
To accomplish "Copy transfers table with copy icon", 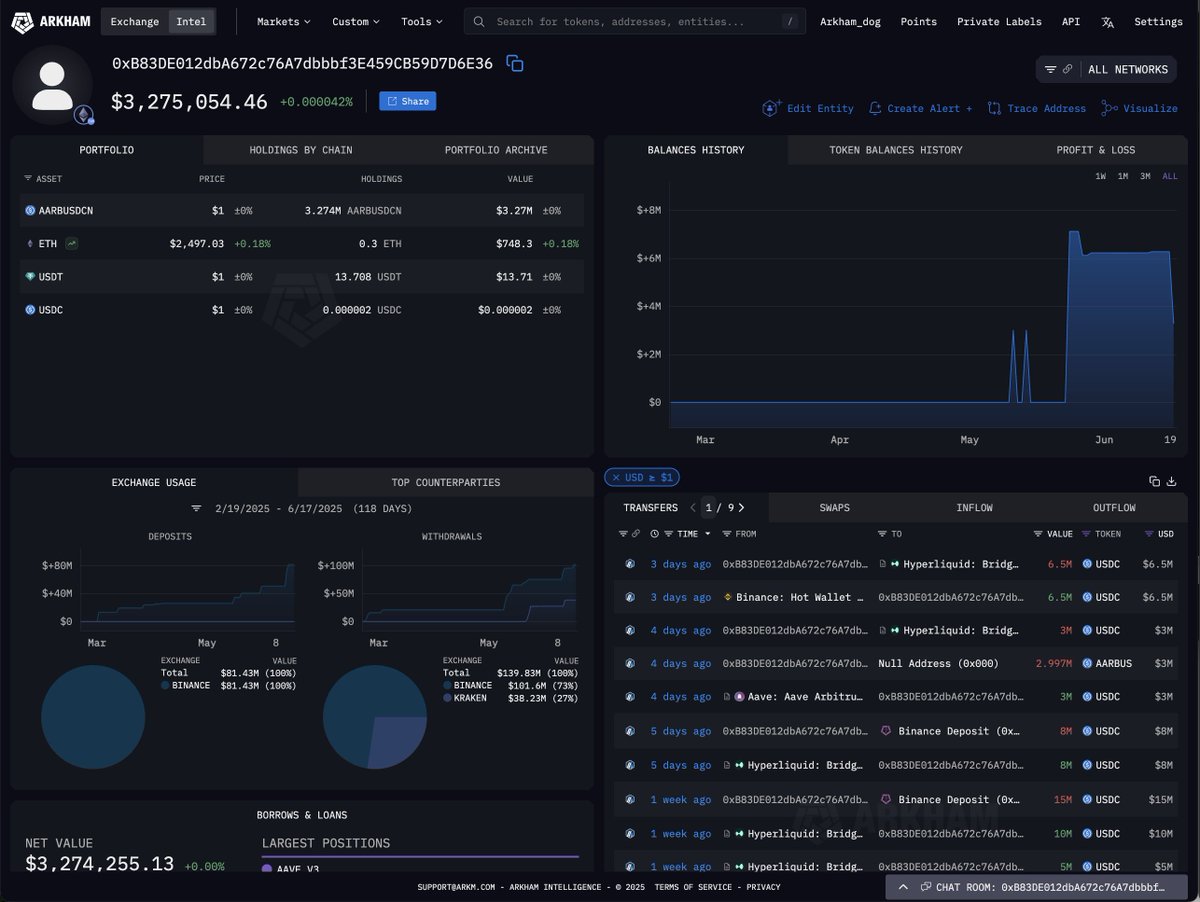I will (x=1154, y=481).
